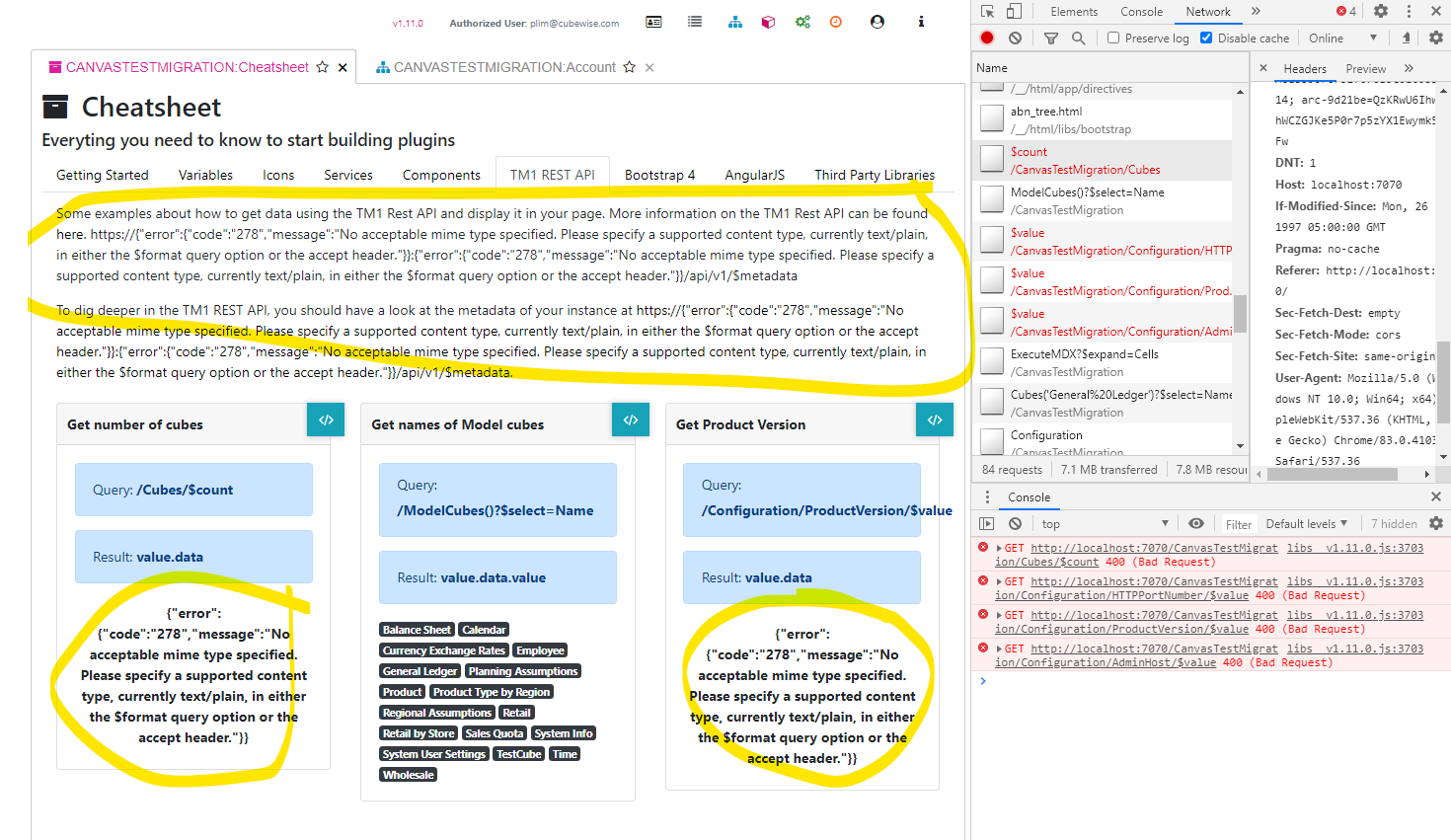Click the red error count badge
This screenshot has width=1451, height=840.
point(1346,11)
